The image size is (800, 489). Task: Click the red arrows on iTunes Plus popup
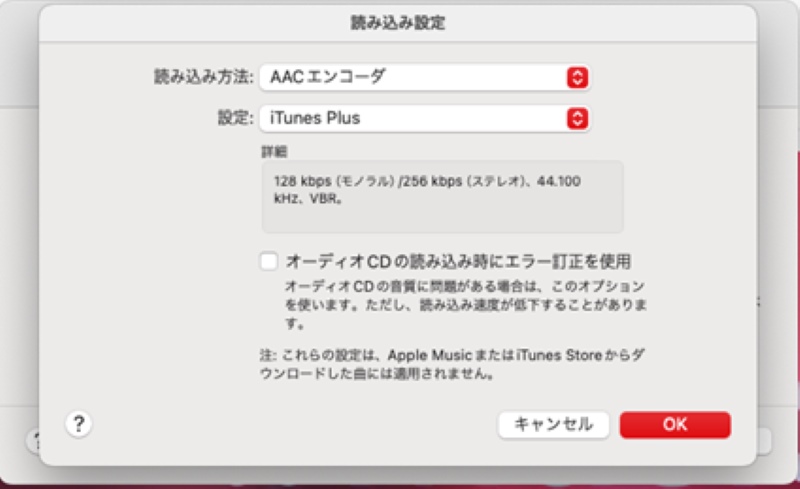(576, 118)
